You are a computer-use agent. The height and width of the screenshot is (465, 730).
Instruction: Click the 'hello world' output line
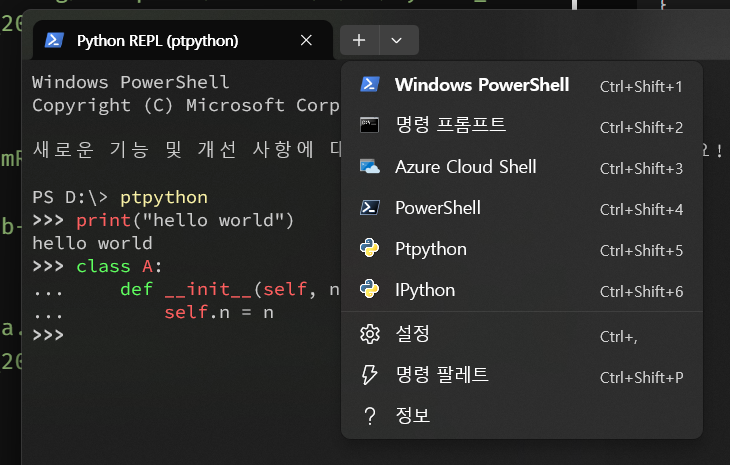92,243
